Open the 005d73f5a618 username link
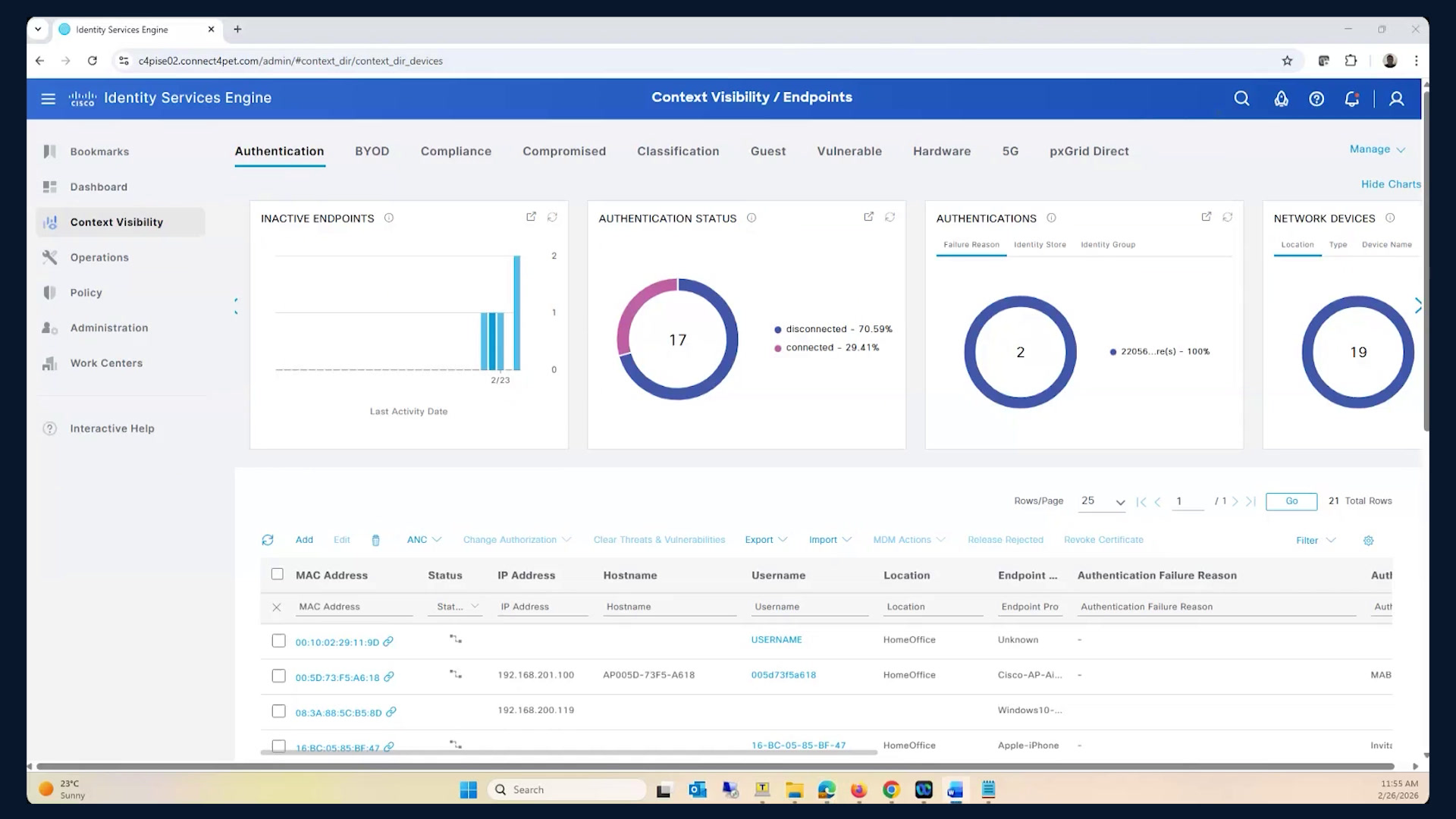Screen dimensions: 1456x819 pos(783,675)
